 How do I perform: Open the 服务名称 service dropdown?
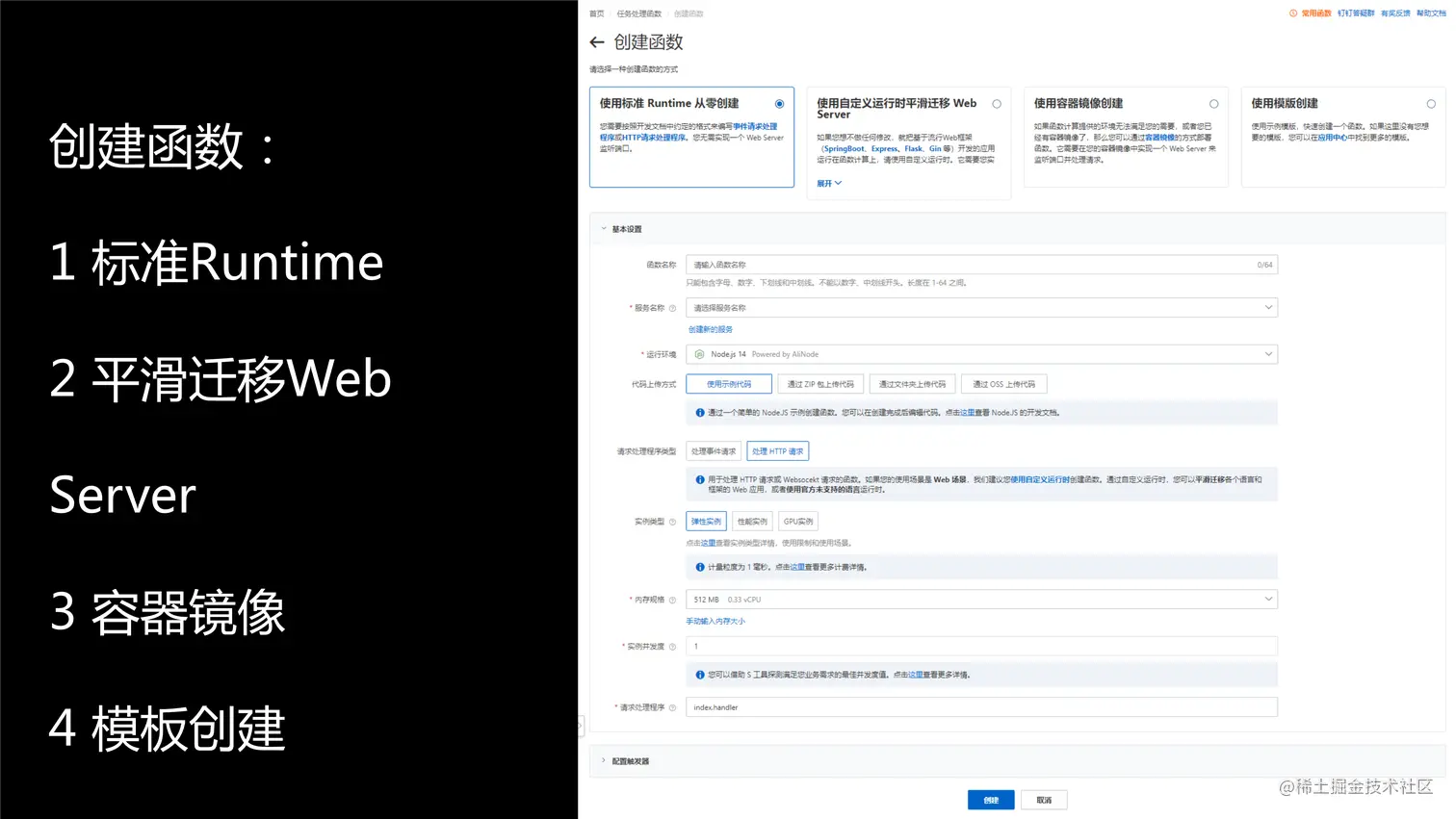pos(980,307)
